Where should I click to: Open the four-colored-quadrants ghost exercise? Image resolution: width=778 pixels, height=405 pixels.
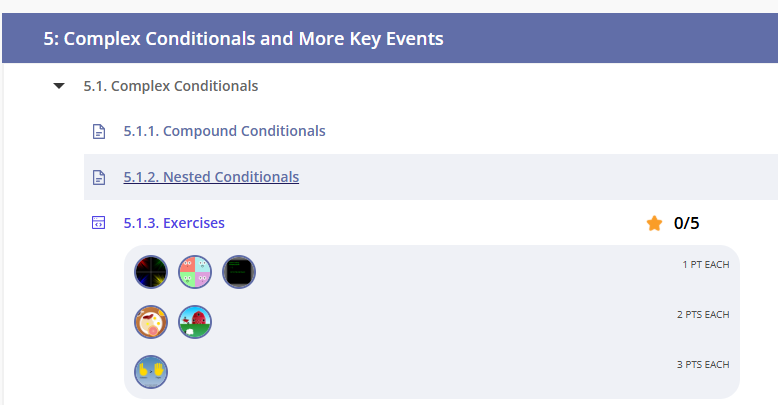pyautogui.click(x=195, y=272)
